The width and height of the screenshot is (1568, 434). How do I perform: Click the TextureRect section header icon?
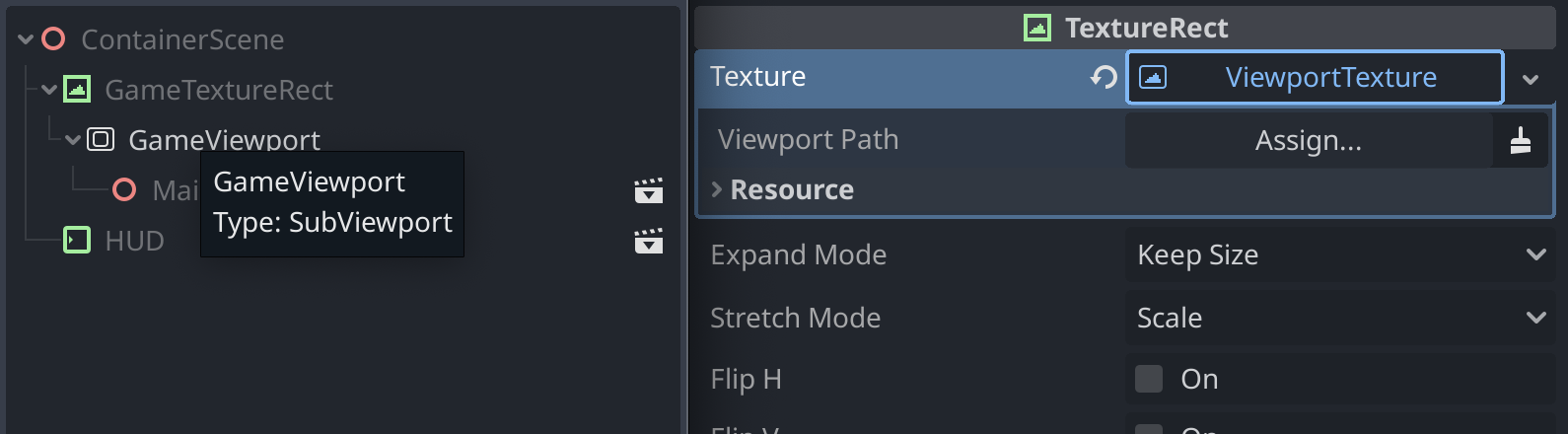tap(1037, 28)
